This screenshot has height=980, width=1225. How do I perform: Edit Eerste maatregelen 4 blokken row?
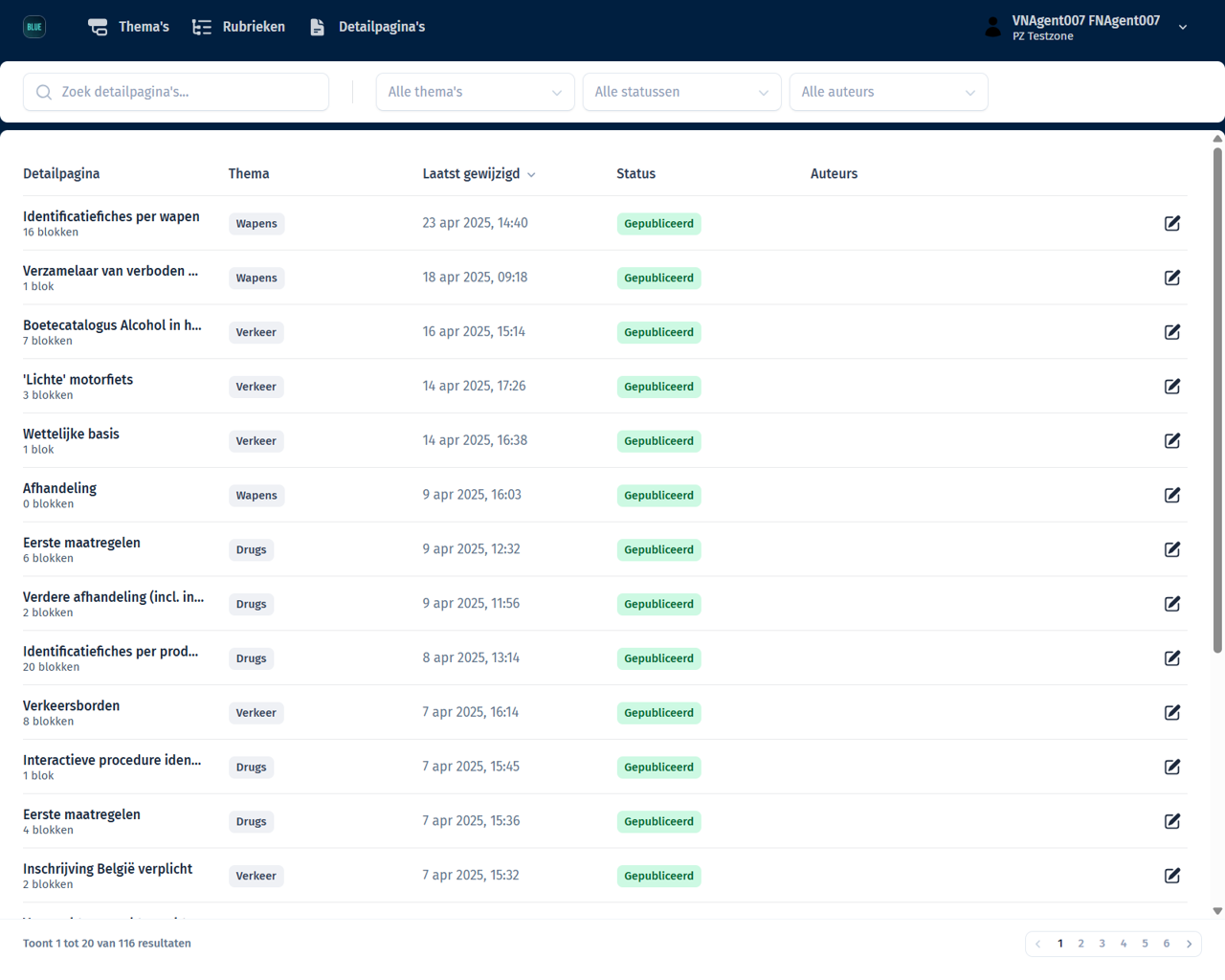pos(1172,821)
